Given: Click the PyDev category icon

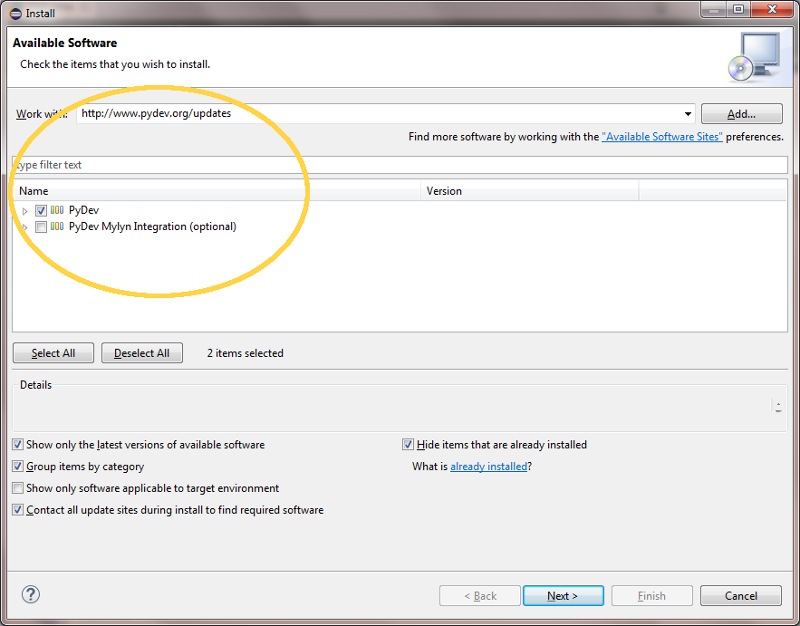Looking at the screenshot, I should [x=57, y=211].
